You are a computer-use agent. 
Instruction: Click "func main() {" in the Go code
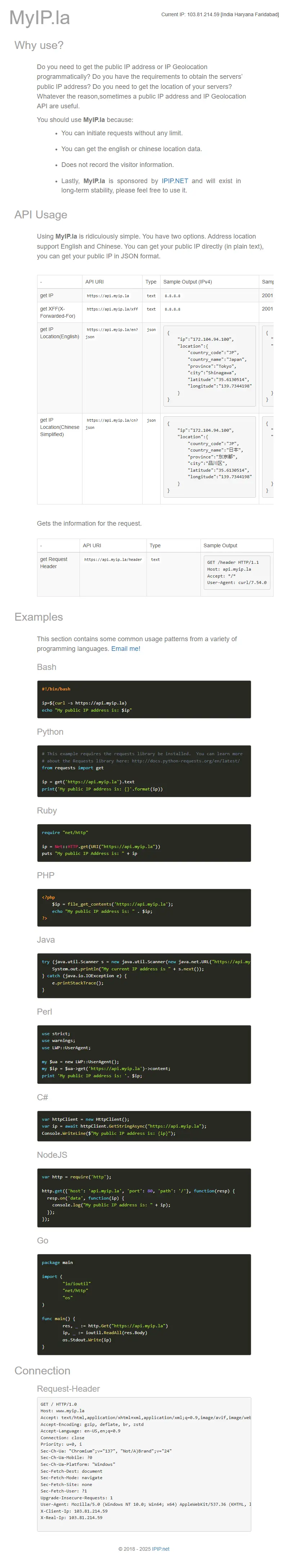(x=58, y=1318)
